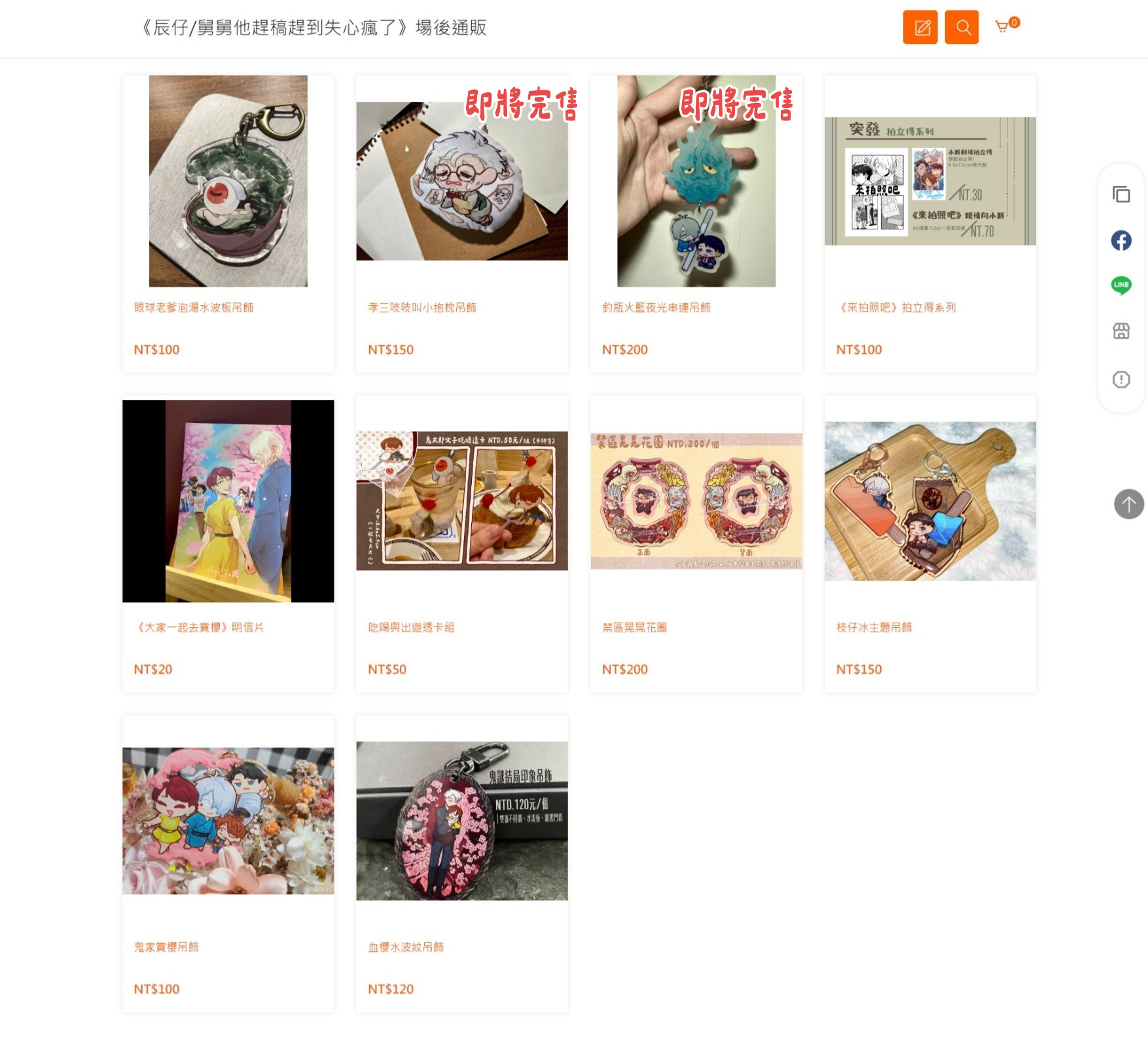The width and height of the screenshot is (1148, 1050).
Task: Click the orange search magnifier button
Action: pyautogui.click(x=961, y=27)
